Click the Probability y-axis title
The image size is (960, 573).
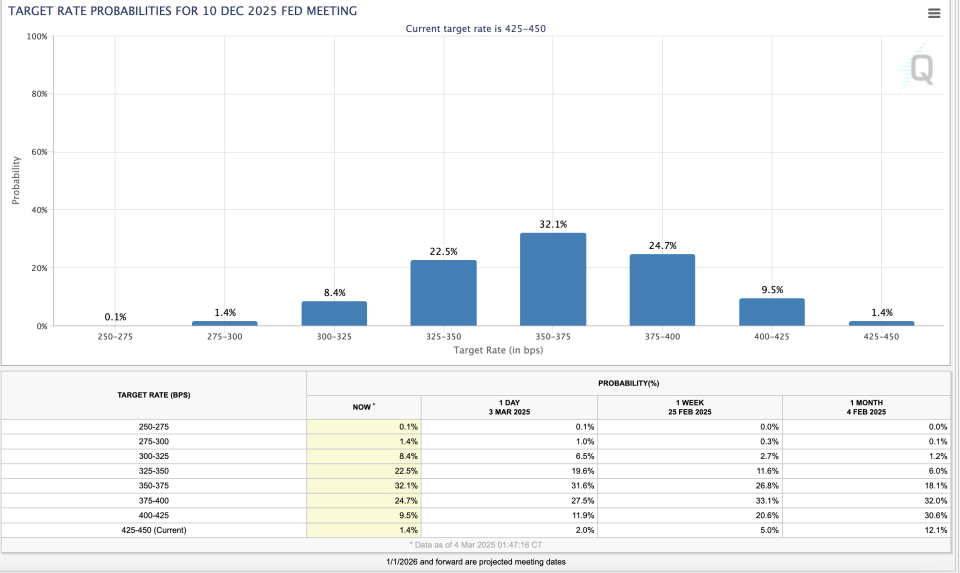click(x=16, y=180)
